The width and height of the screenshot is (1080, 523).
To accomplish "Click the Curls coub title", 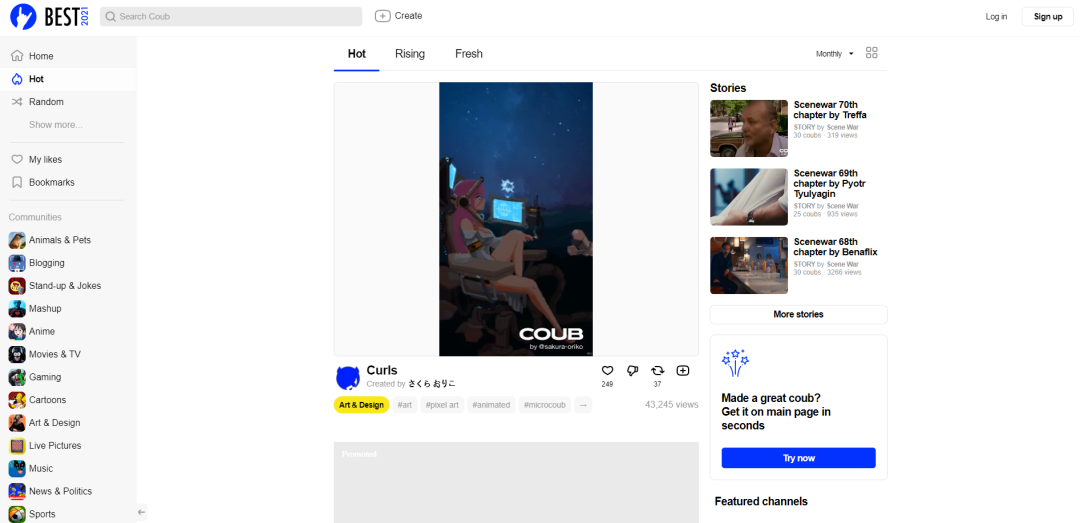I will (382, 371).
